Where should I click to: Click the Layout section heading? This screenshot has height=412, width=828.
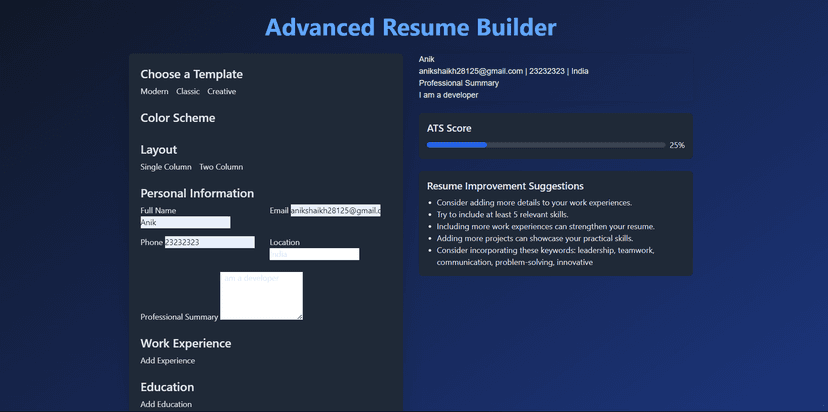click(x=158, y=150)
